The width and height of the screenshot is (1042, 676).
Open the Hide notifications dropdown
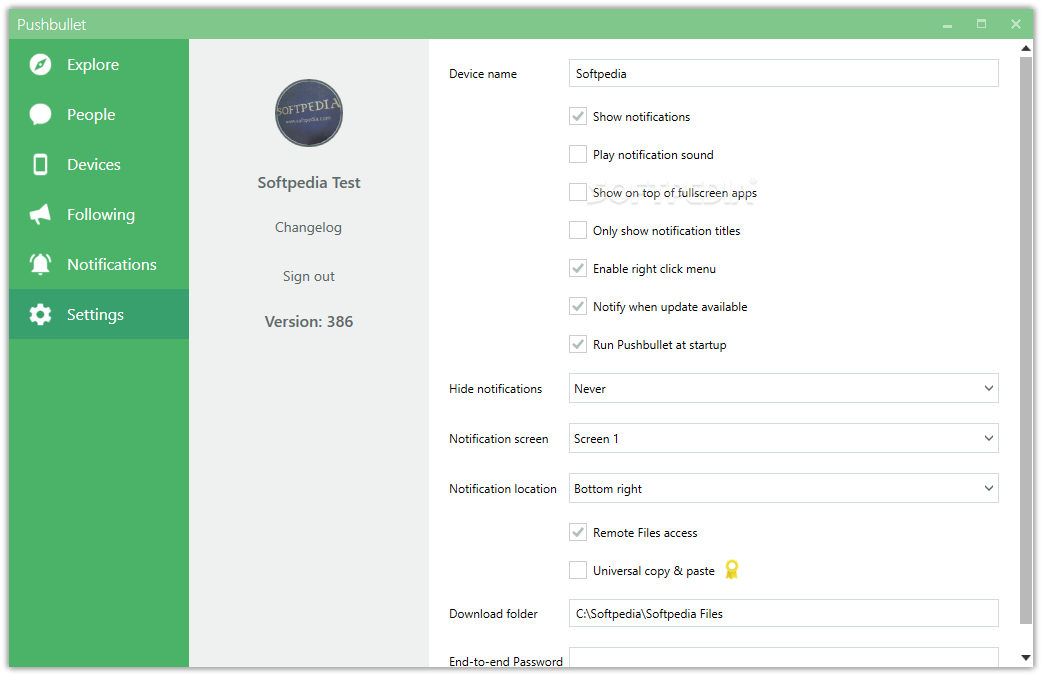(x=783, y=388)
